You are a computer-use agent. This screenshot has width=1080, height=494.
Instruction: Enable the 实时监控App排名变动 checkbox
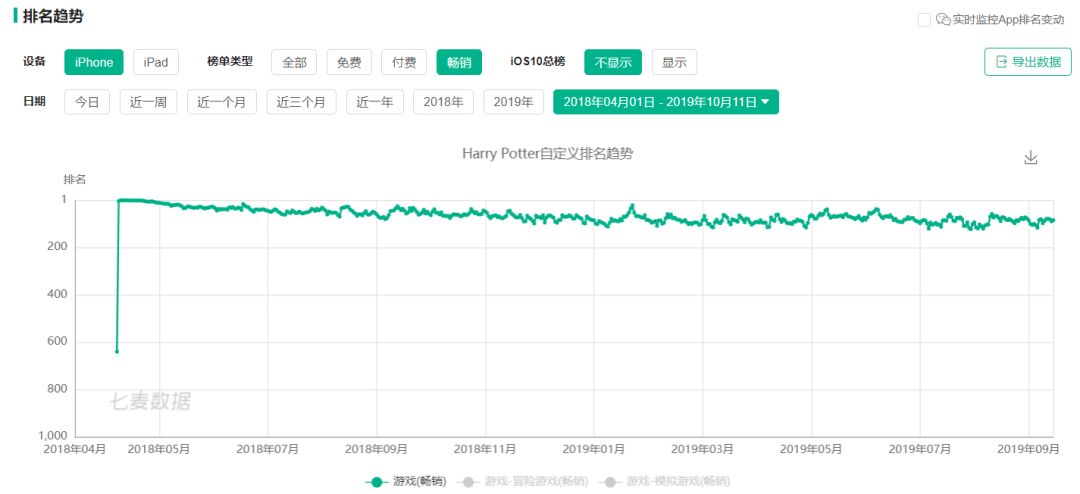924,20
